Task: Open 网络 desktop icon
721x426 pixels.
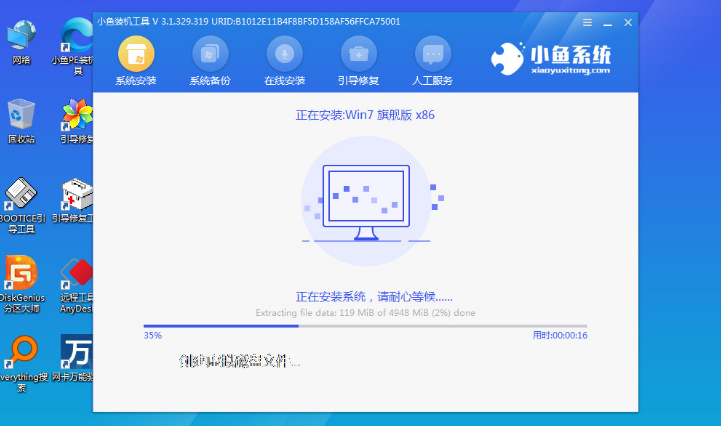Action: point(21,40)
